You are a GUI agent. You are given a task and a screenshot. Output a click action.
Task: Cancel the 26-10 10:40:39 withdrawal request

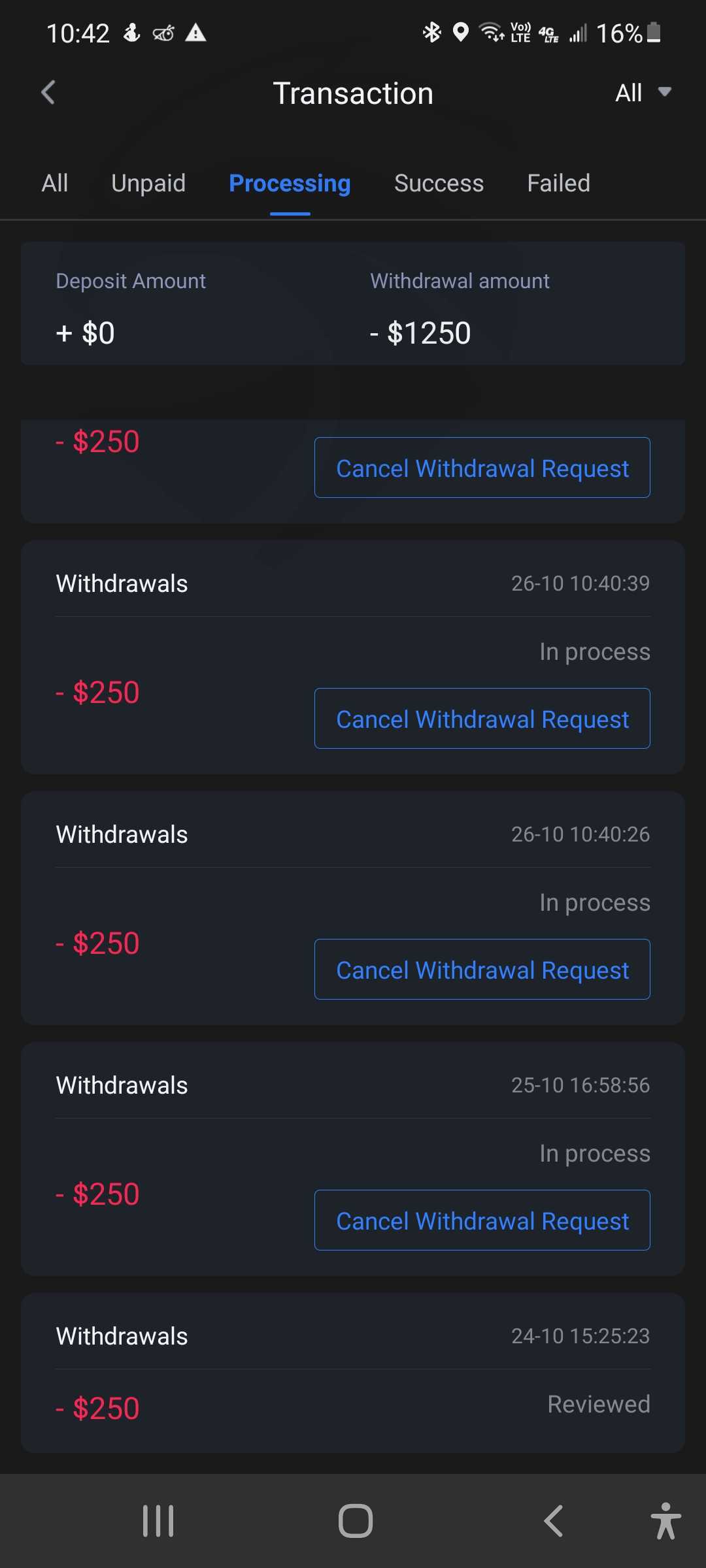(x=482, y=719)
